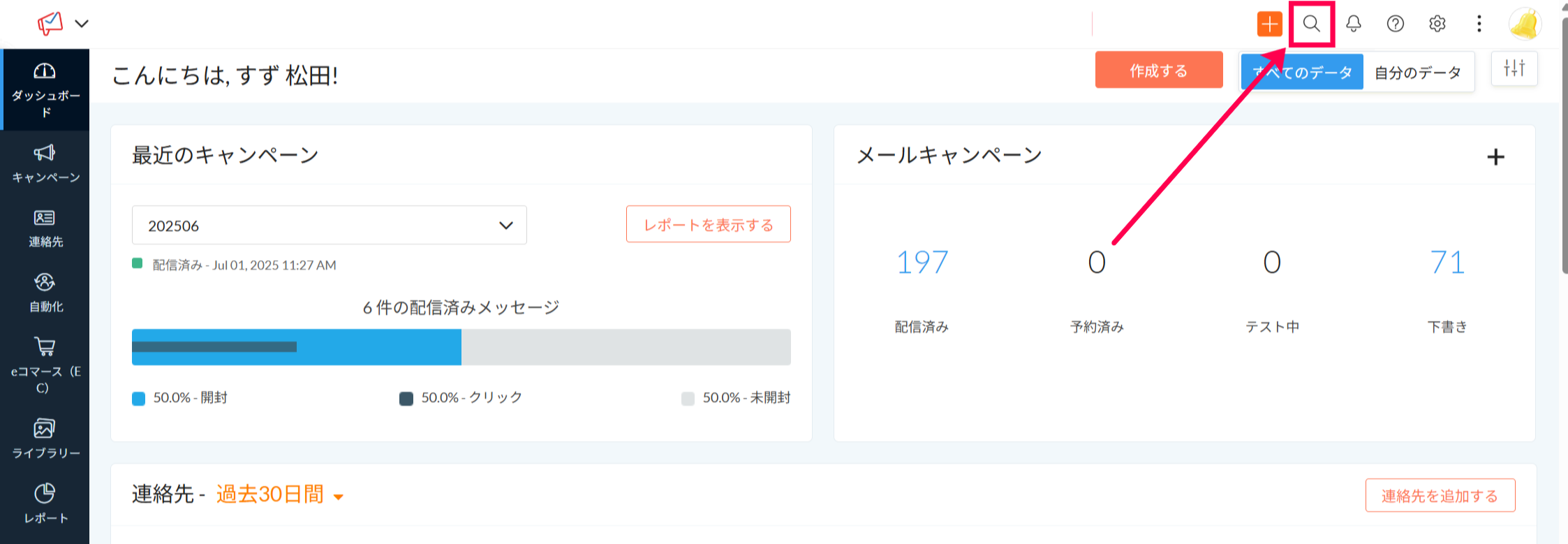Click the dashboard filter sliders icon

1514,68
